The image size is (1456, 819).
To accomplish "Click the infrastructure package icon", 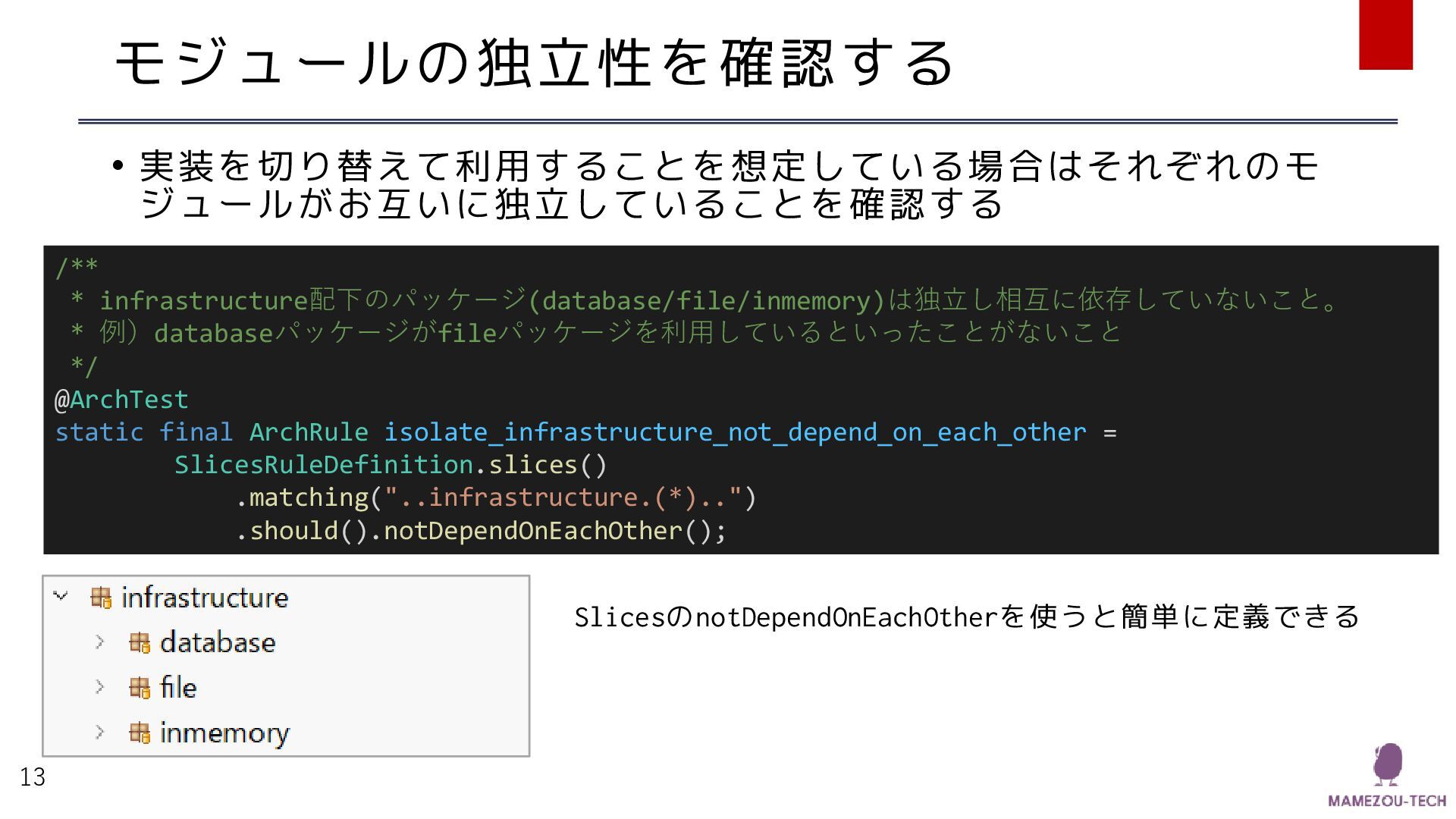I will 101,598.
